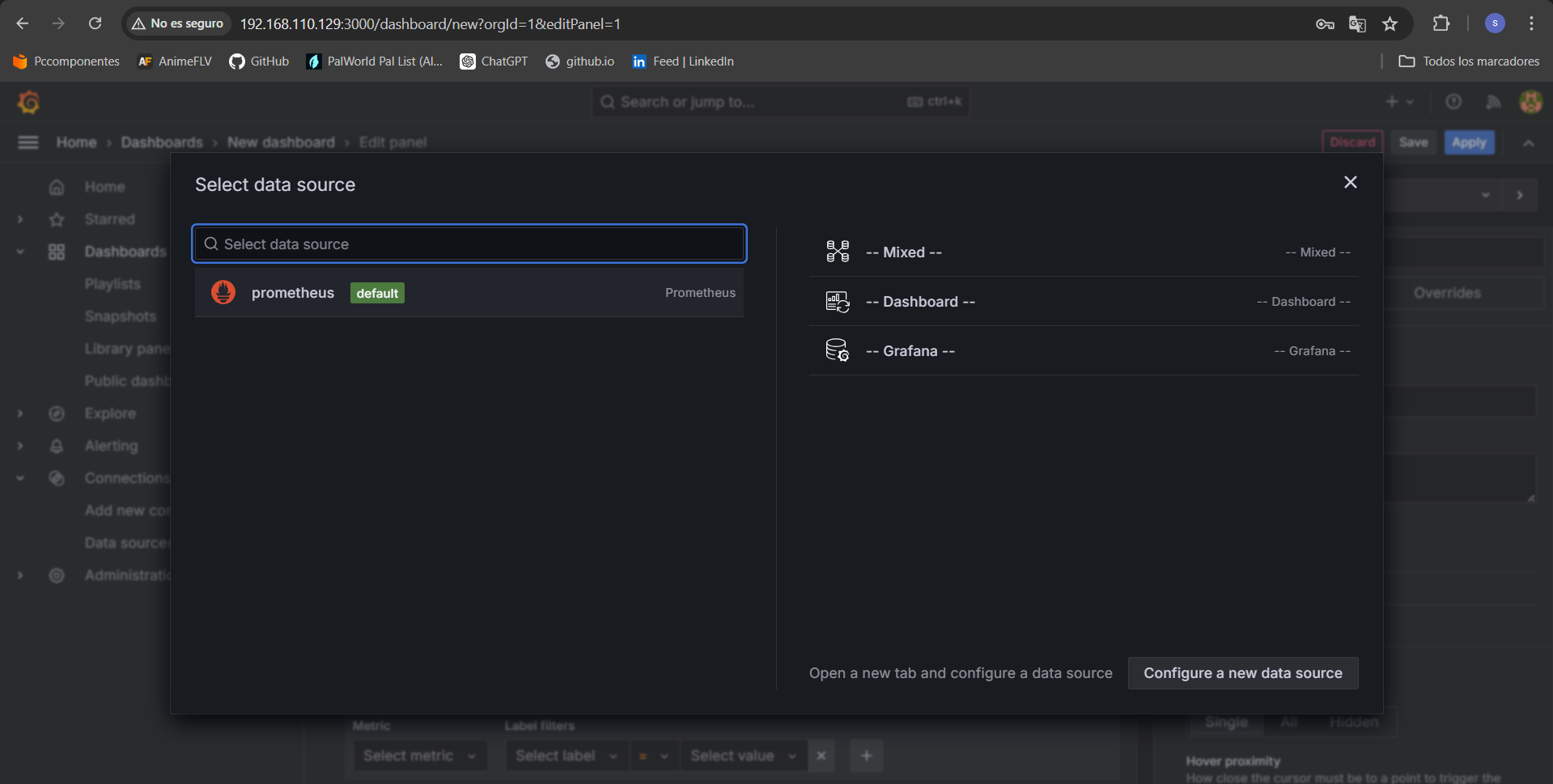Image resolution: width=1553 pixels, height=784 pixels.
Task: Open the ChatGPT bookmark
Action: click(x=494, y=61)
